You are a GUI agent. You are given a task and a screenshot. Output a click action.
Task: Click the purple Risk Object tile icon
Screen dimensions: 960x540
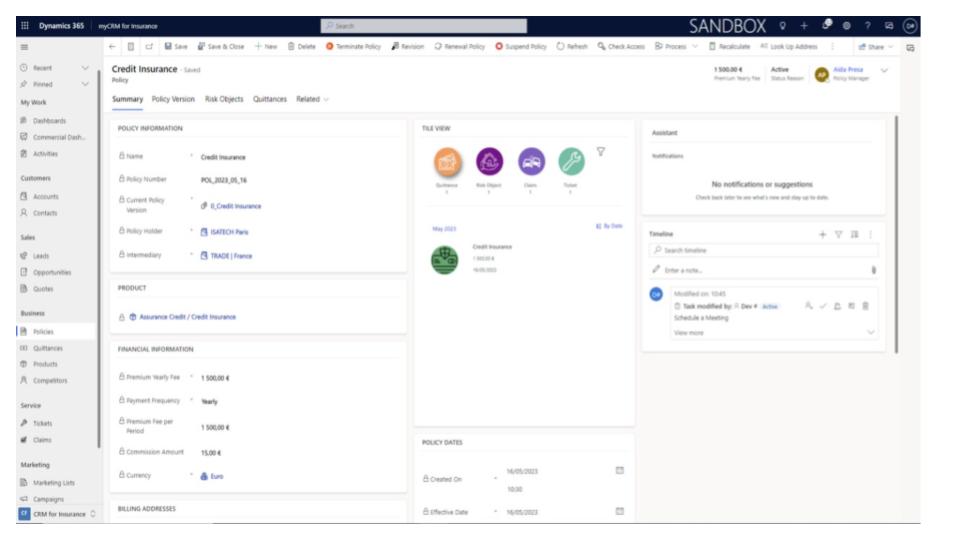click(x=489, y=162)
